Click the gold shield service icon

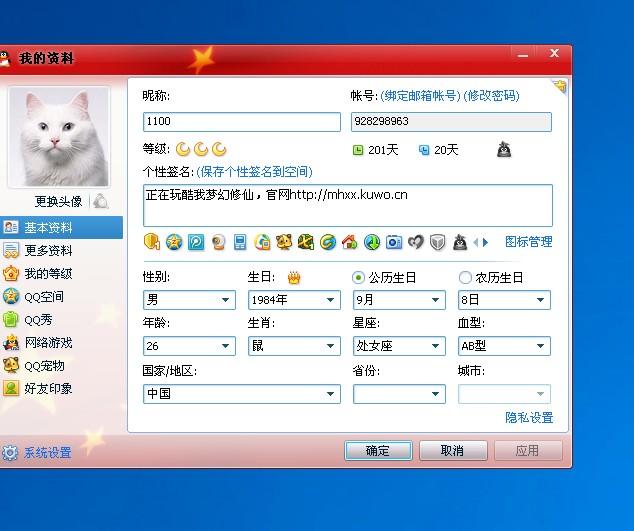152,242
